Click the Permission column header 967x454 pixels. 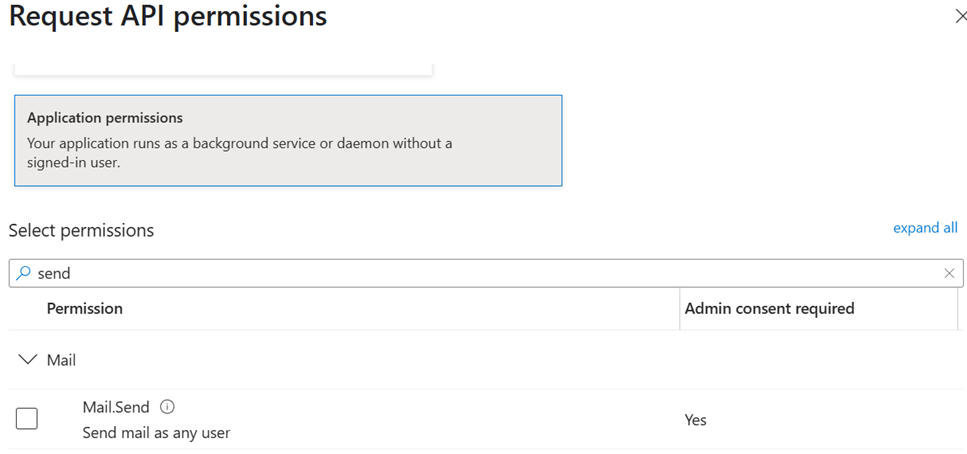(x=85, y=308)
